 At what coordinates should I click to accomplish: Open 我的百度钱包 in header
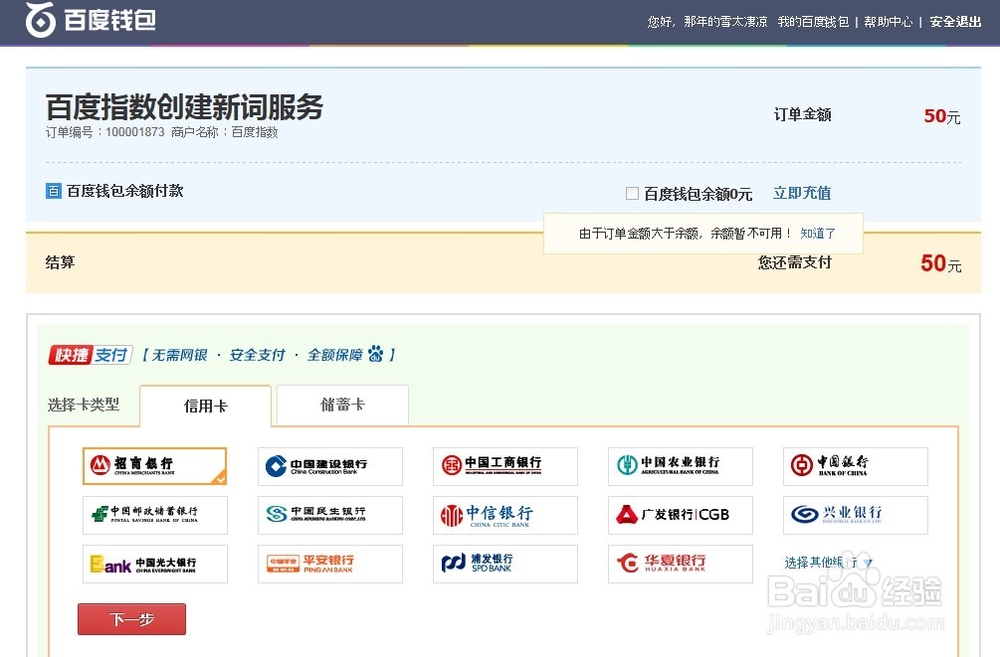[813, 22]
